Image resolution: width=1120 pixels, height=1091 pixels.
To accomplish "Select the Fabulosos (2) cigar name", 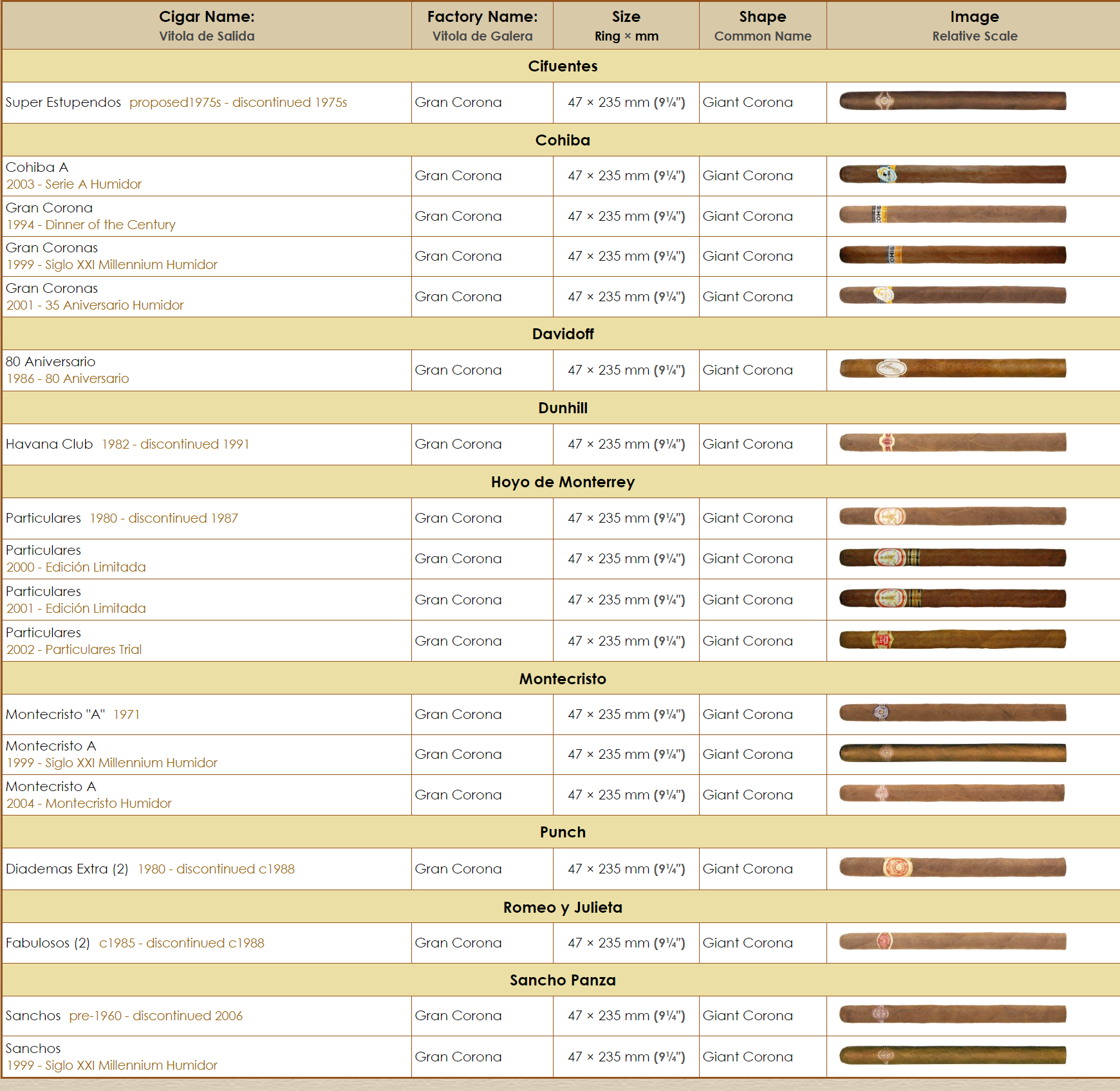I will click(x=48, y=943).
